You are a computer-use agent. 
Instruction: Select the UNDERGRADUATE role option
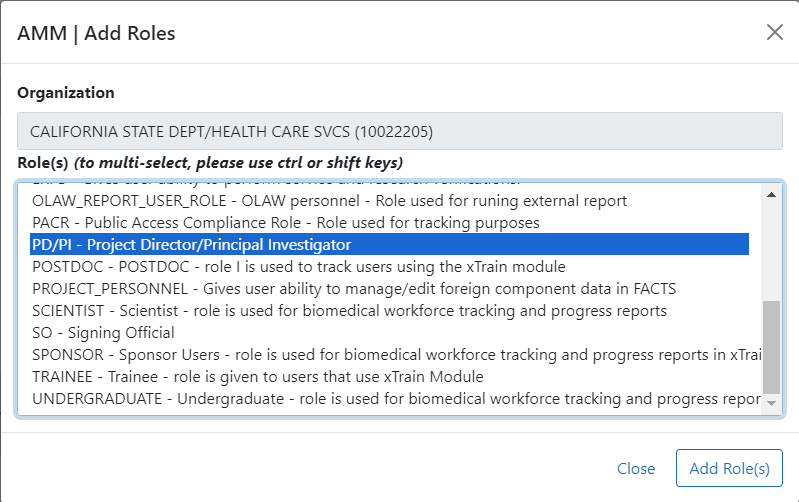[390, 399]
